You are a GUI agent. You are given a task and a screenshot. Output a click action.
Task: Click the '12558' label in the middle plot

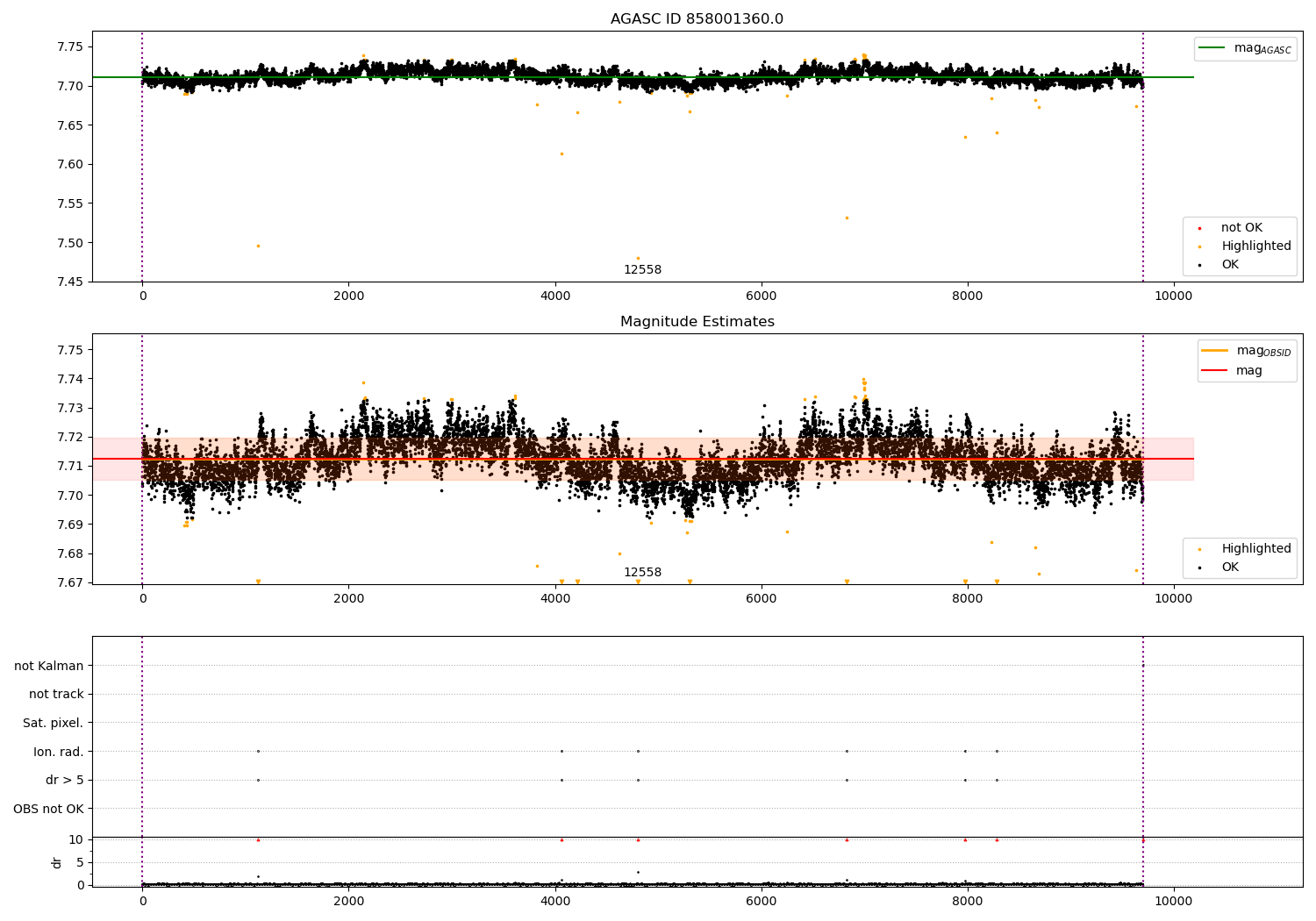[642, 573]
